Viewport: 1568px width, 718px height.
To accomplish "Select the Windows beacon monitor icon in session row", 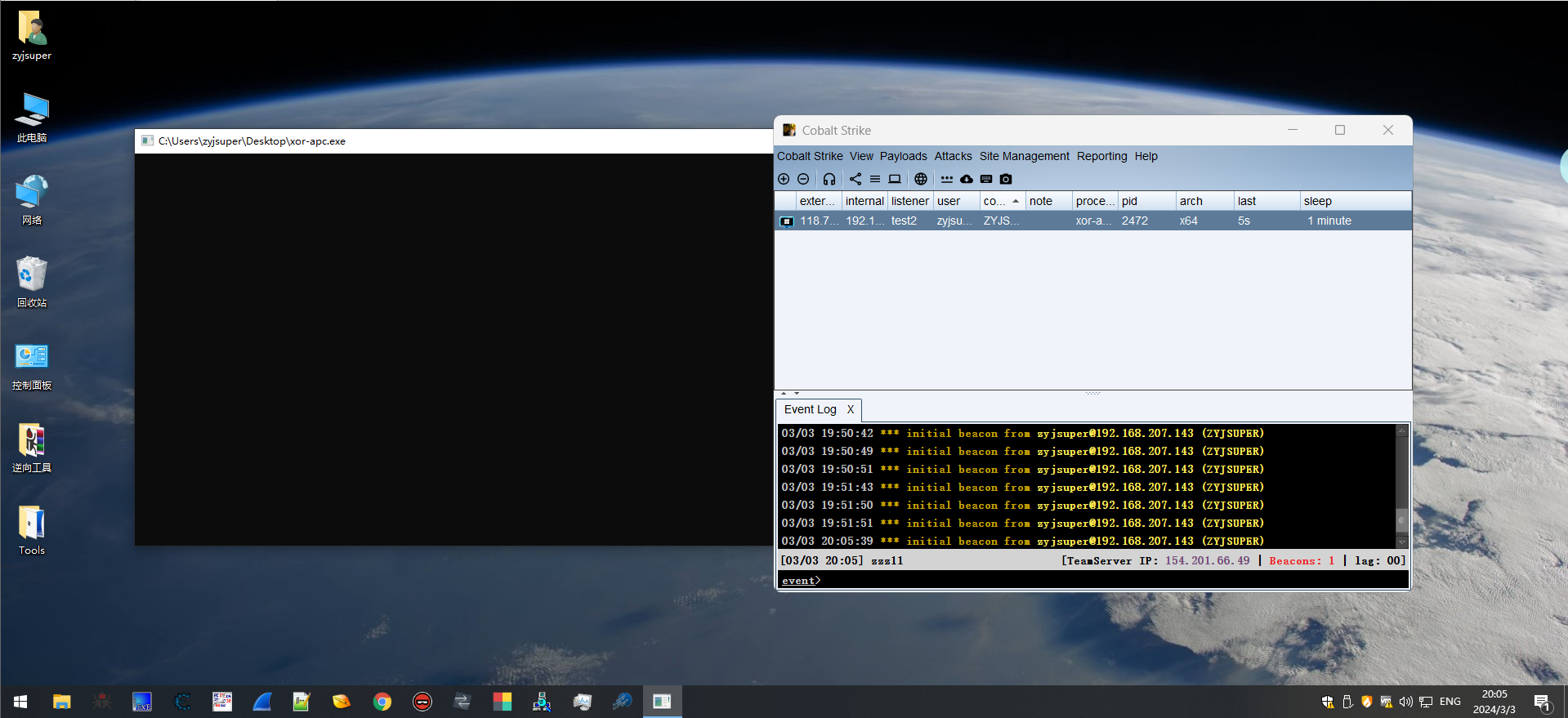I will [x=786, y=221].
